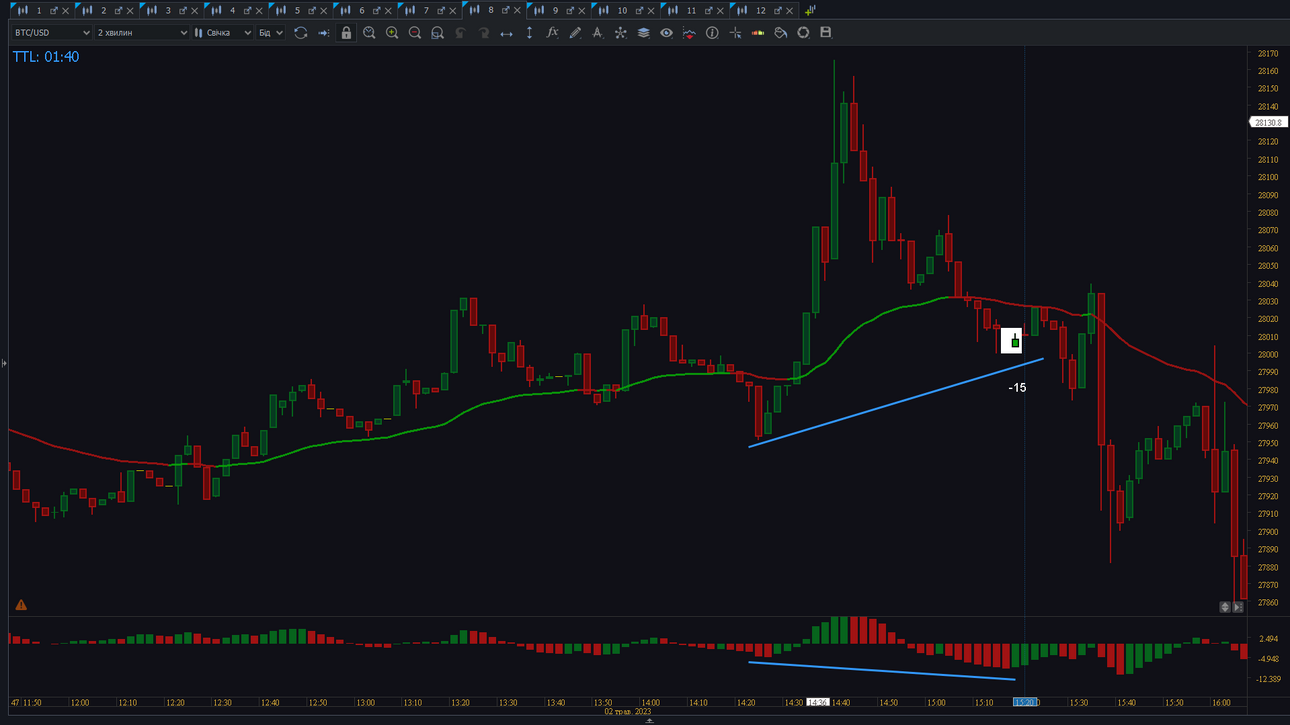This screenshot has height=725, width=1290.
Task: Click the paint bucket color icon
Action: (x=780, y=33)
